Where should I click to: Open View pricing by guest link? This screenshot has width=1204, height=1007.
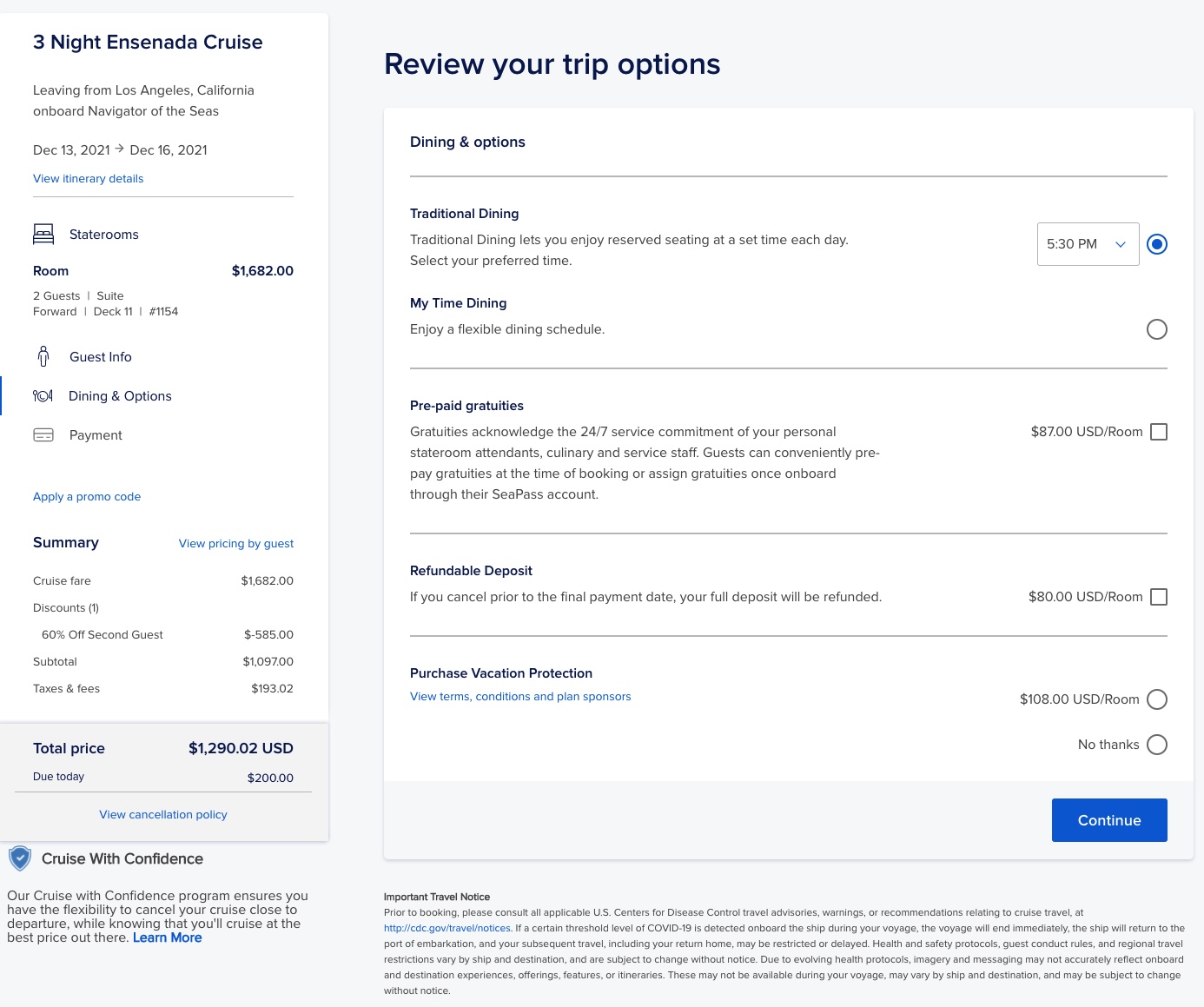236,543
